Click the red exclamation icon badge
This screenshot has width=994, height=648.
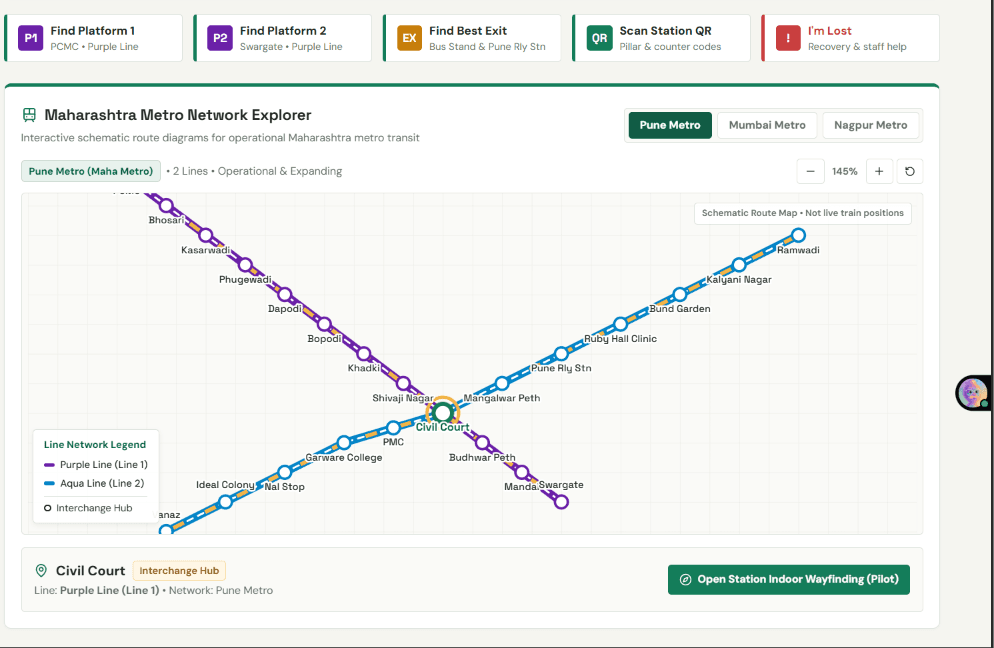tap(788, 38)
